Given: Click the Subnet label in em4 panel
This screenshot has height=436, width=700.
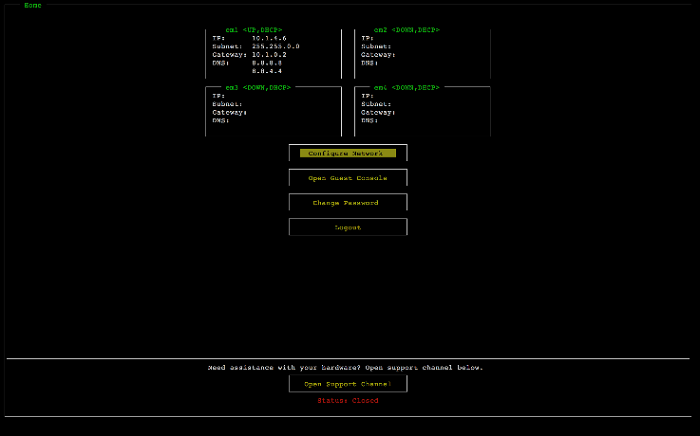Looking at the screenshot, I should tap(376, 104).
